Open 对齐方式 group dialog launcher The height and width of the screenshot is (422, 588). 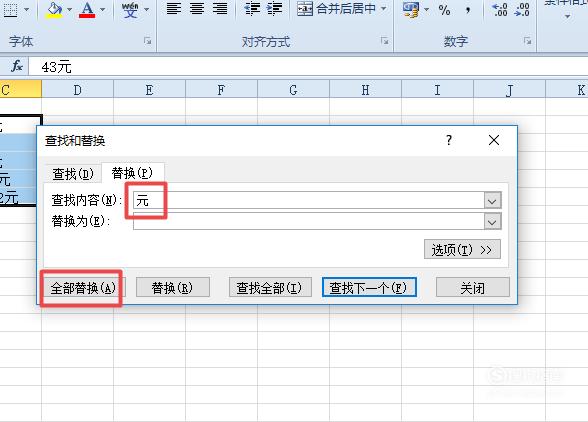[384, 41]
